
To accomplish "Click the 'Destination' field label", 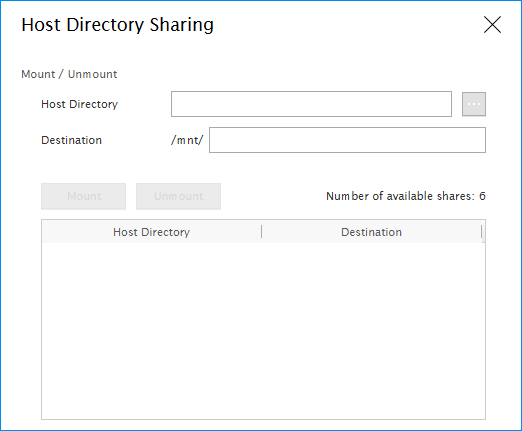I will pyautogui.click(x=71, y=140).
